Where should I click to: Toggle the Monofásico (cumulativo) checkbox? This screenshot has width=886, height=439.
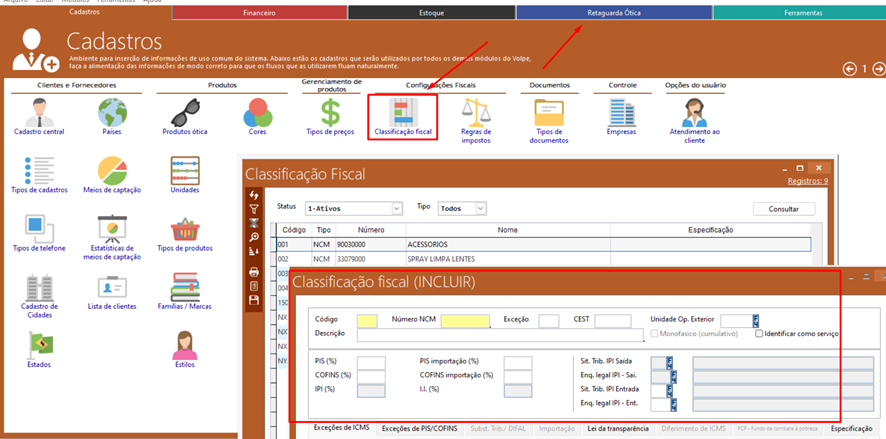click(x=655, y=333)
